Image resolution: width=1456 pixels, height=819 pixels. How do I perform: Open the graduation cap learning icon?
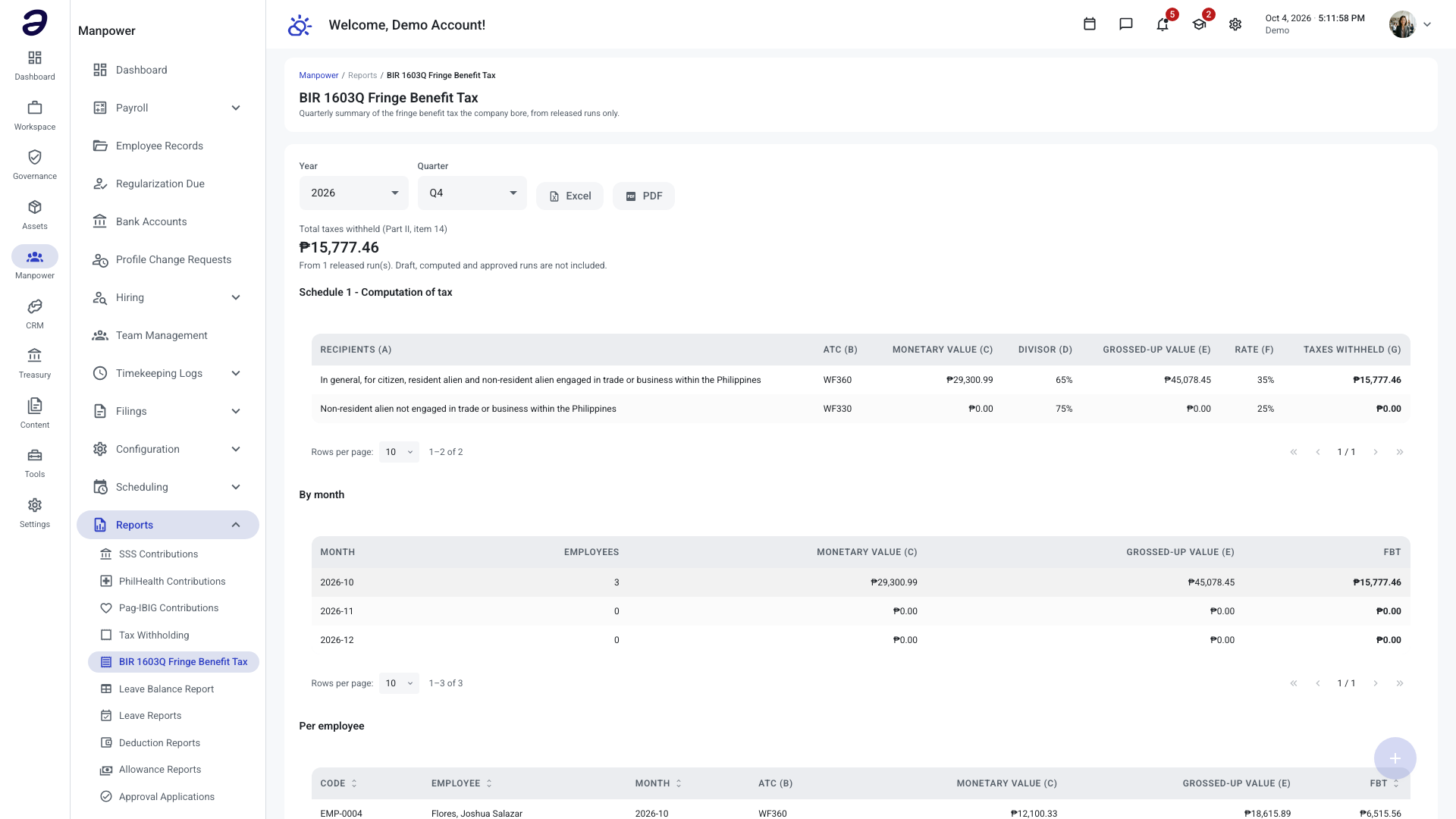pyautogui.click(x=1199, y=24)
